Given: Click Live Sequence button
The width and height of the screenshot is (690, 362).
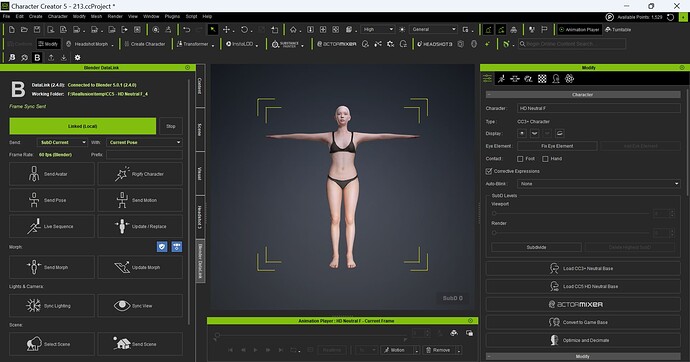Looking at the screenshot, I should point(52,227).
